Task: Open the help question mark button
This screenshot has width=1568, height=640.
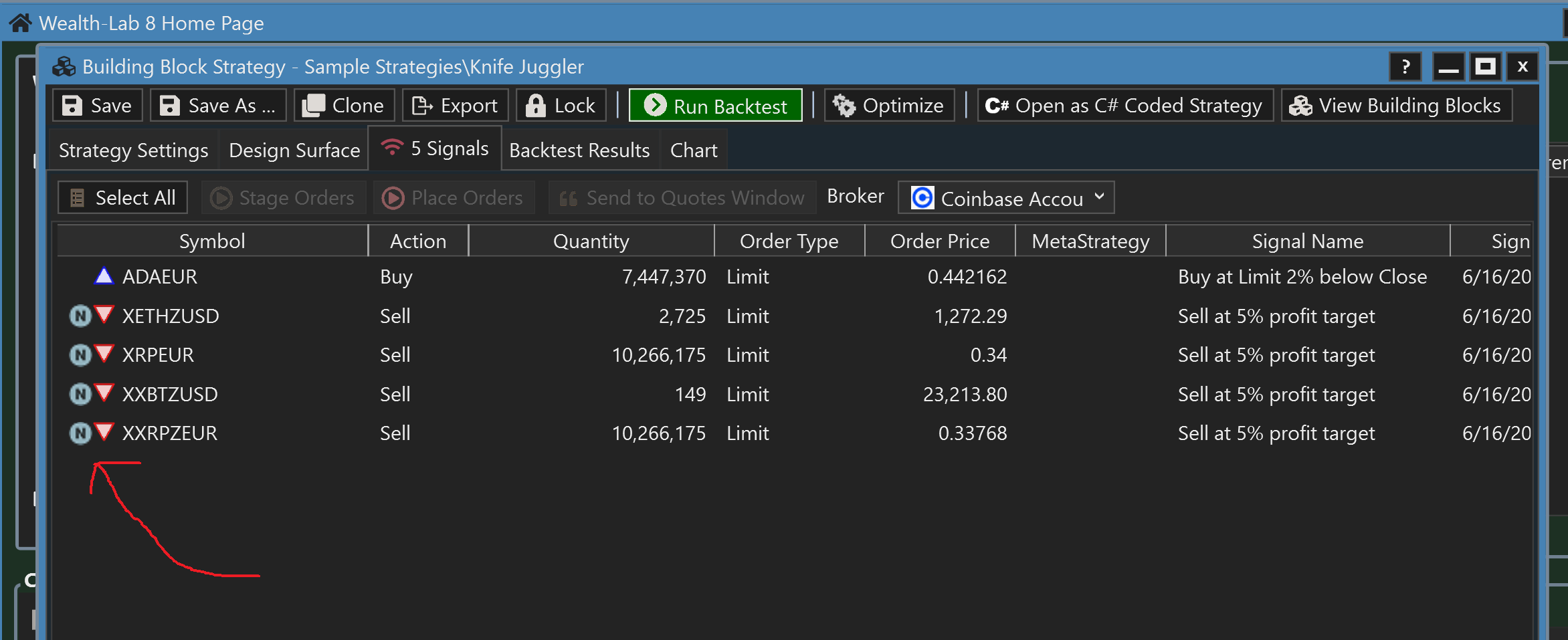Action: [1406, 67]
